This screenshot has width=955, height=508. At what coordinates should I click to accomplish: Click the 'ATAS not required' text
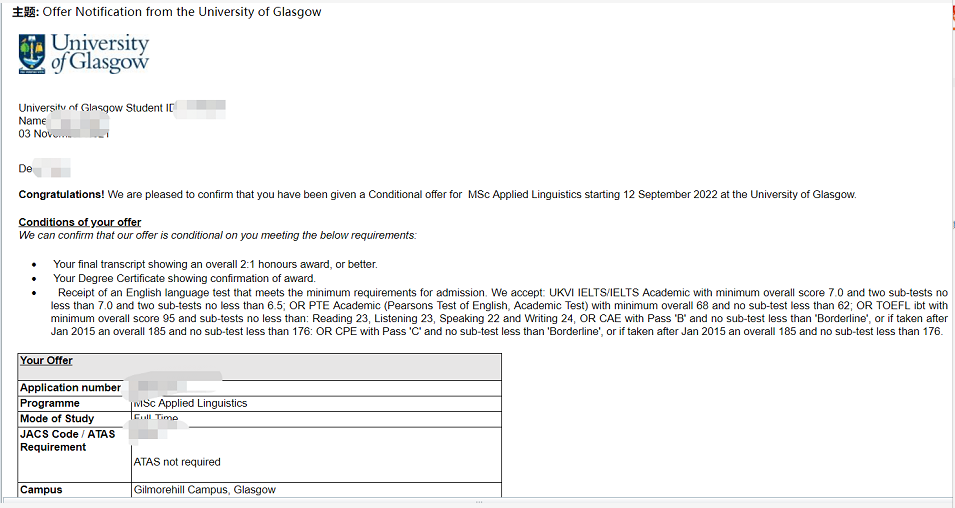click(177, 462)
